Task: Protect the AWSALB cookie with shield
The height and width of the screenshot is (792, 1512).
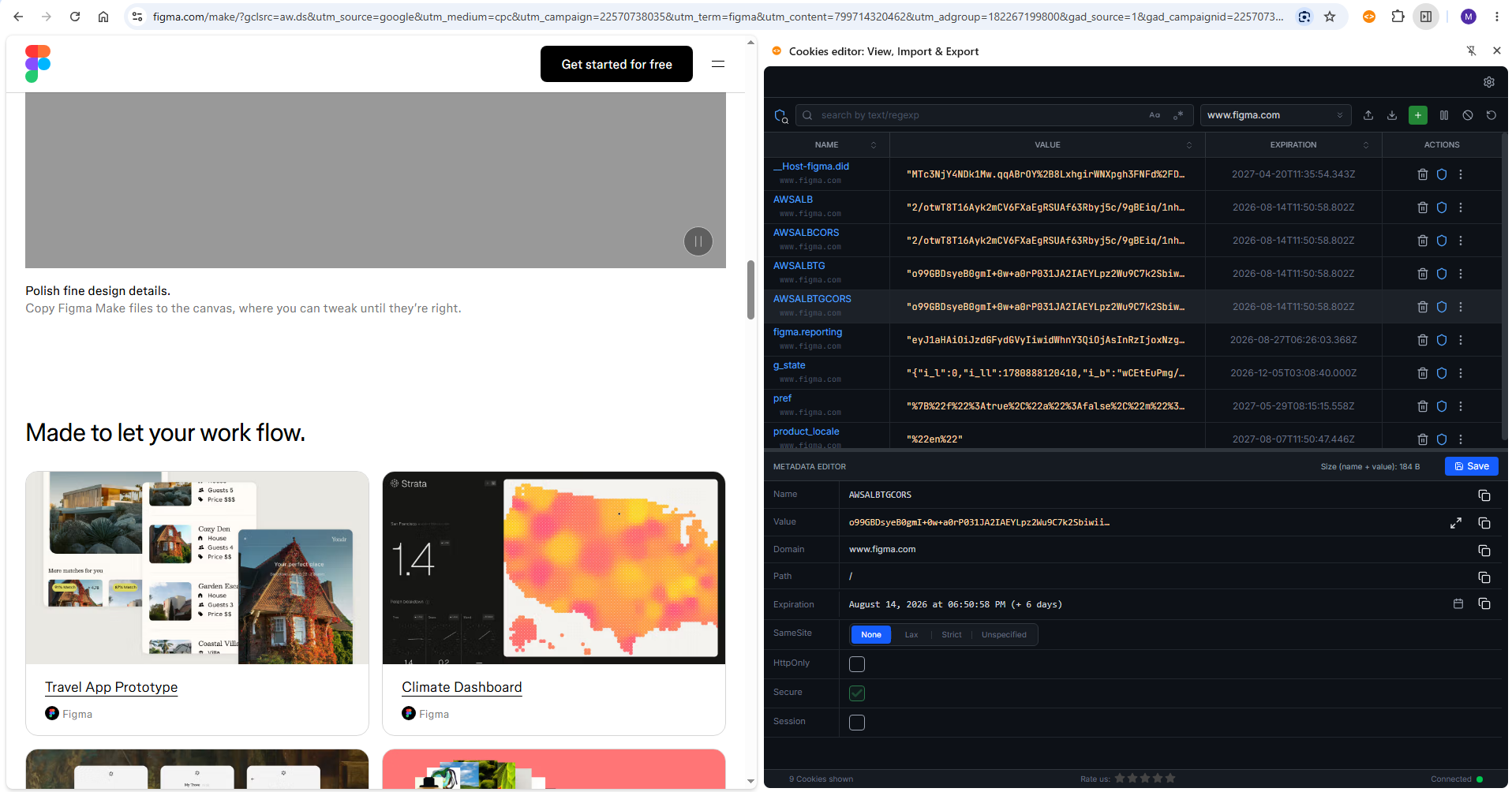Action: click(1441, 207)
